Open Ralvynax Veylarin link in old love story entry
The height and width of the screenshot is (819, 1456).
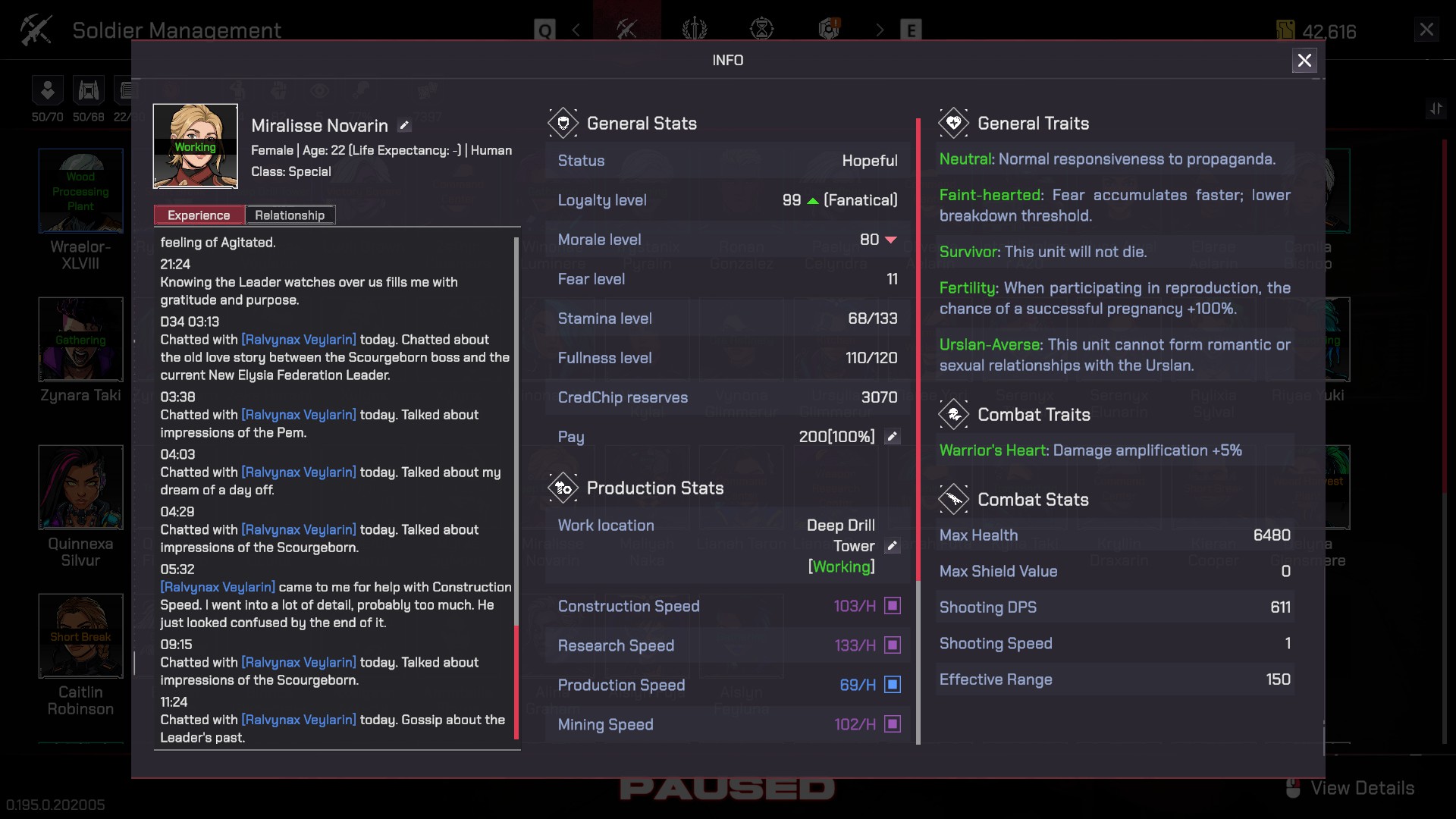299,340
